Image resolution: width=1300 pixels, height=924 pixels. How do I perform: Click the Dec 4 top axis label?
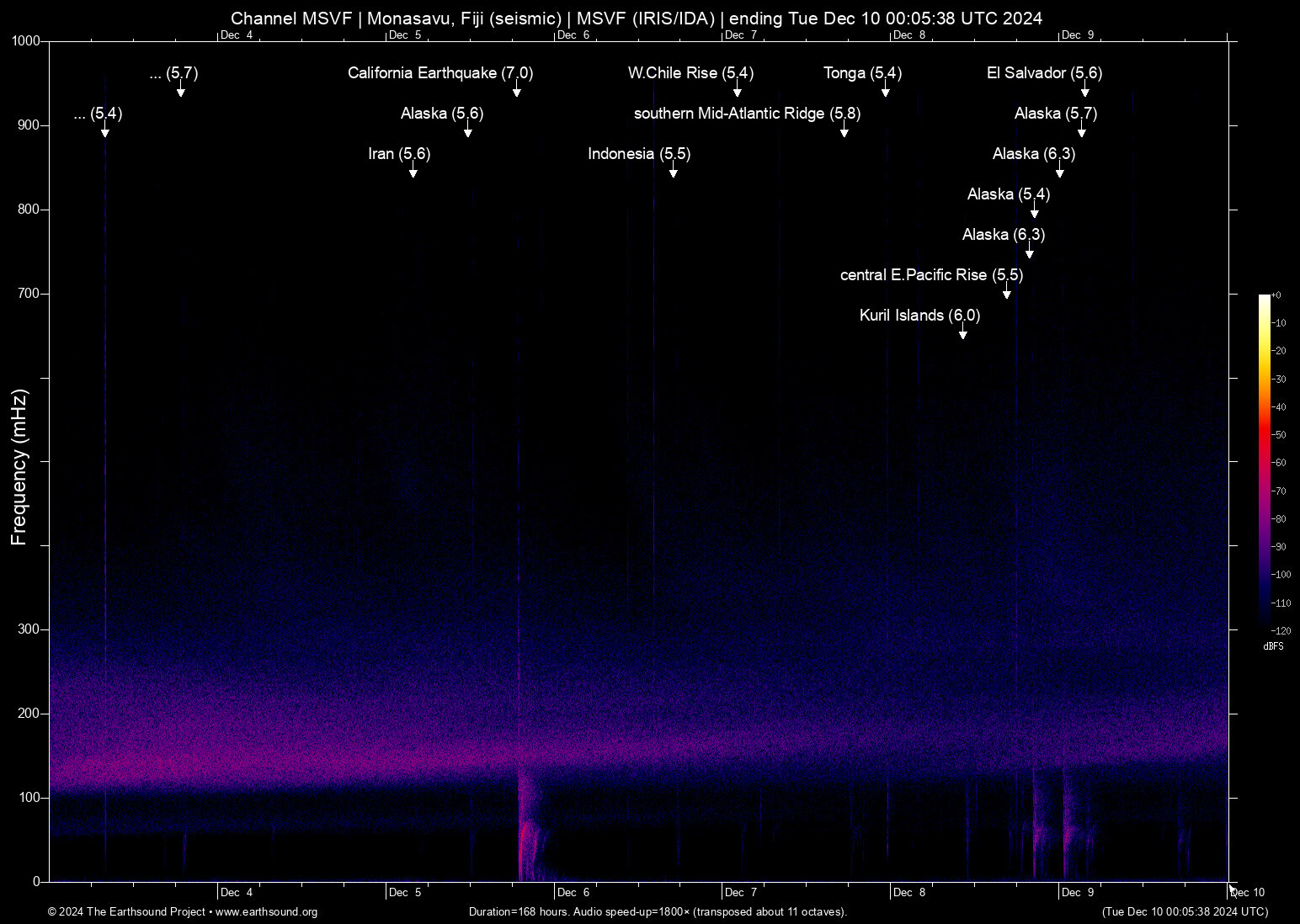coord(237,35)
